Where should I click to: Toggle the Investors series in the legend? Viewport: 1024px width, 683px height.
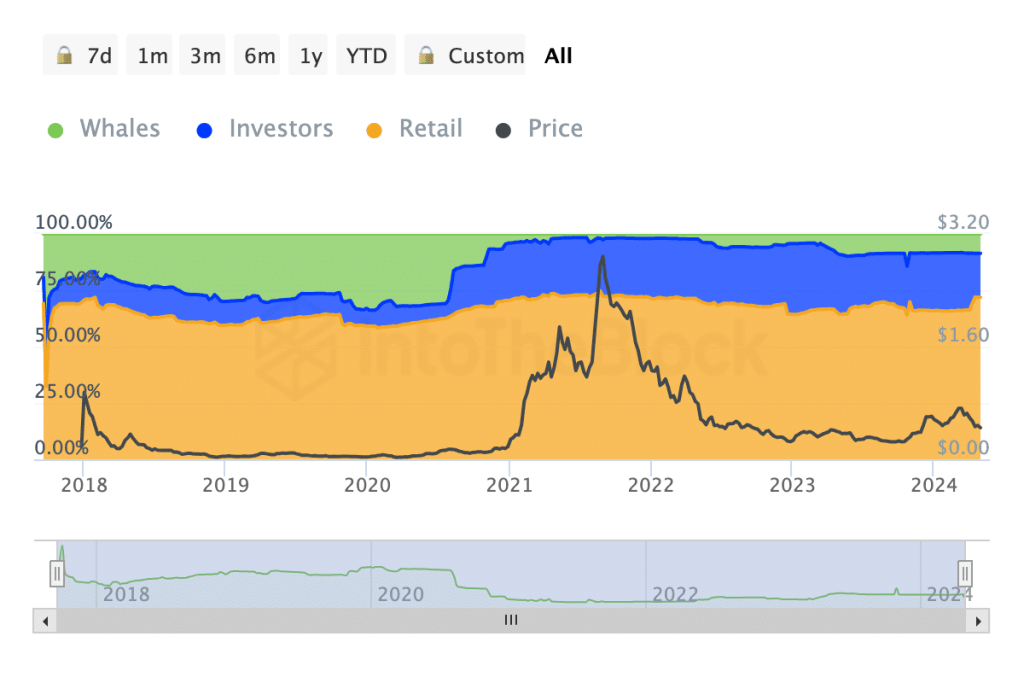(265, 129)
